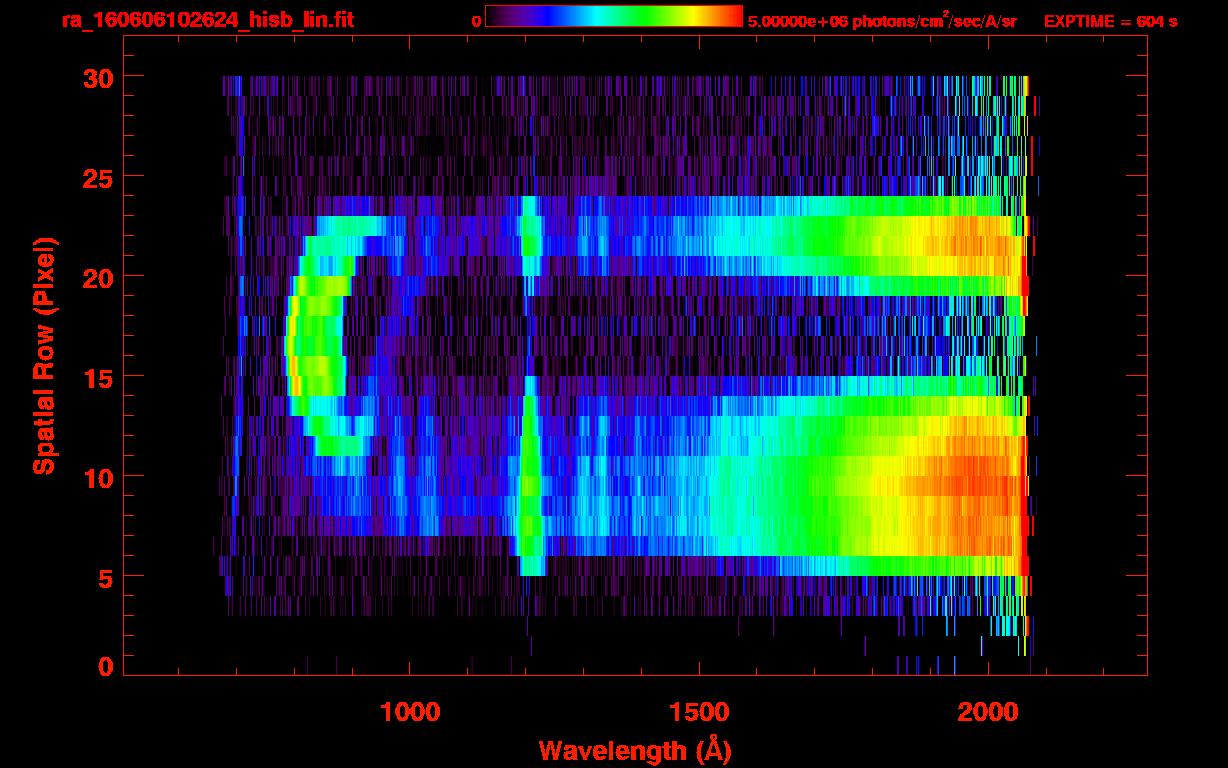The image size is (1228, 768).
Task: Click the 2000 wavelength tick label
Action: 988,712
